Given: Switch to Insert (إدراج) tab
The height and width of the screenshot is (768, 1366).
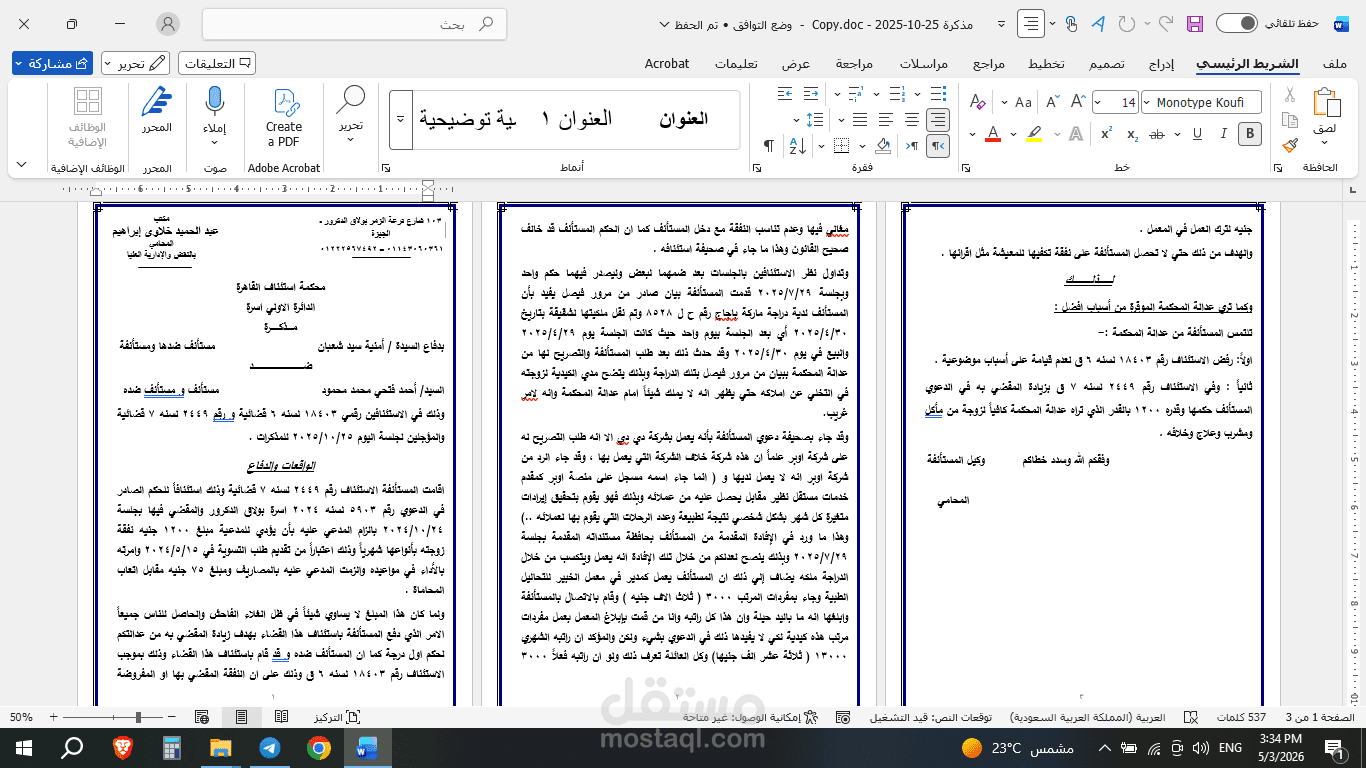Looking at the screenshot, I should [1161, 63].
